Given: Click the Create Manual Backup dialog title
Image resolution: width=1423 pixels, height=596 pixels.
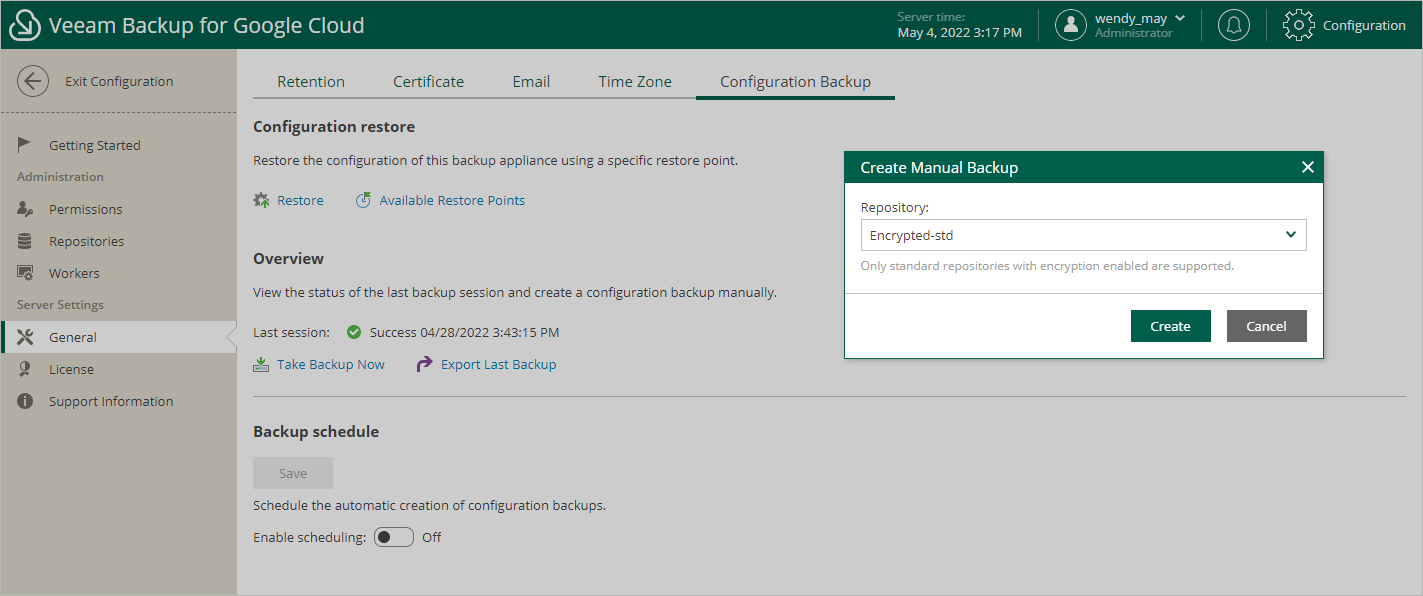Looking at the screenshot, I should pos(939,167).
